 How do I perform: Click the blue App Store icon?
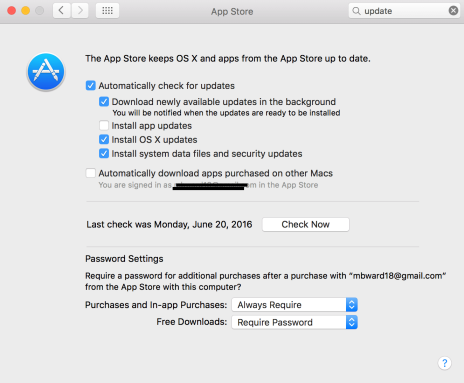pos(46,72)
